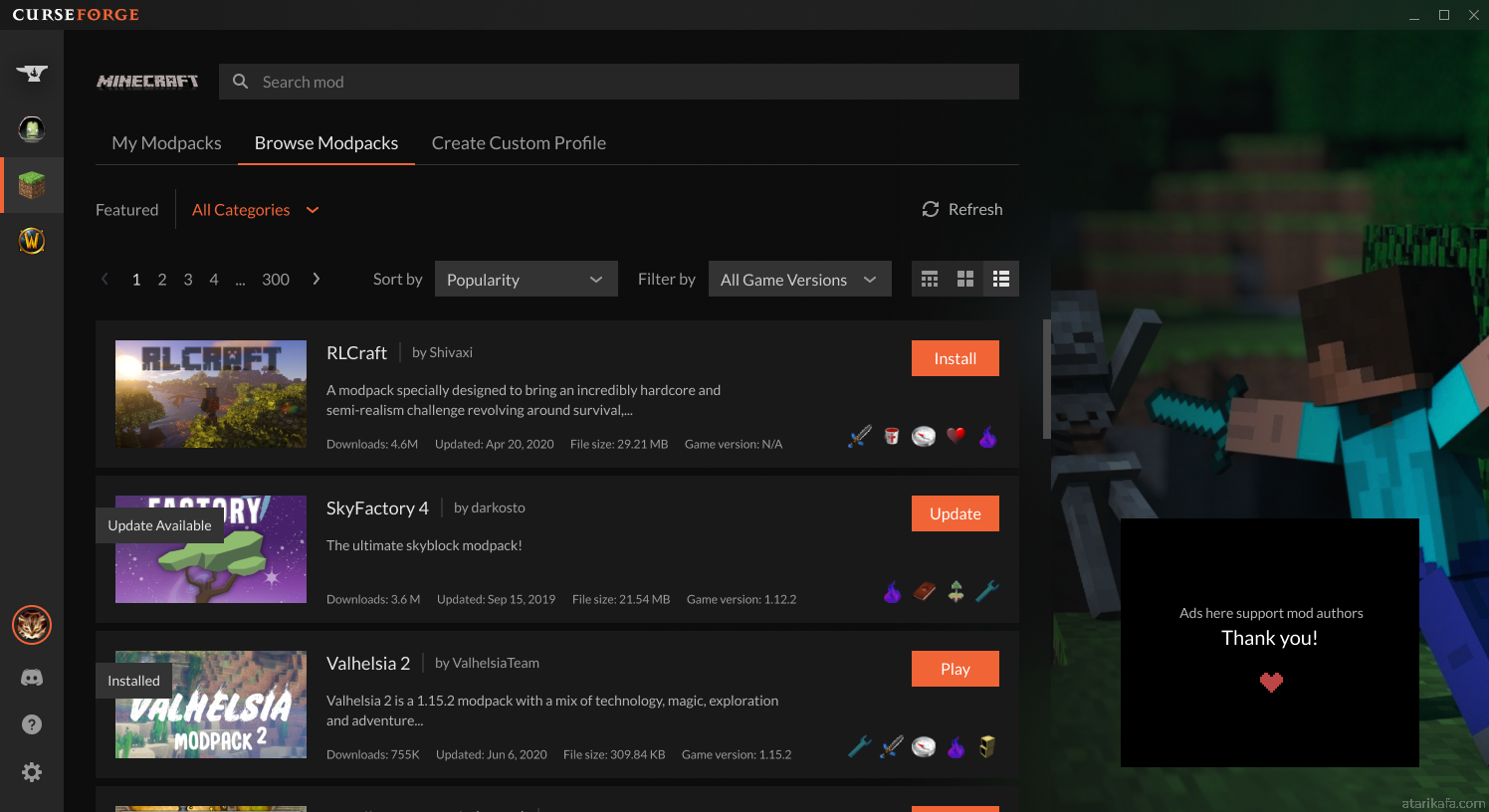Click Valhelsia 2's wrench category icon
Screen dimensions: 1489x812
(x=860, y=746)
